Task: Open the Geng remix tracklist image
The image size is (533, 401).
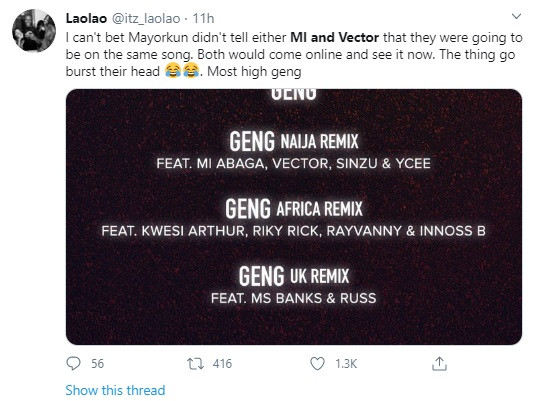Action: [x=294, y=217]
